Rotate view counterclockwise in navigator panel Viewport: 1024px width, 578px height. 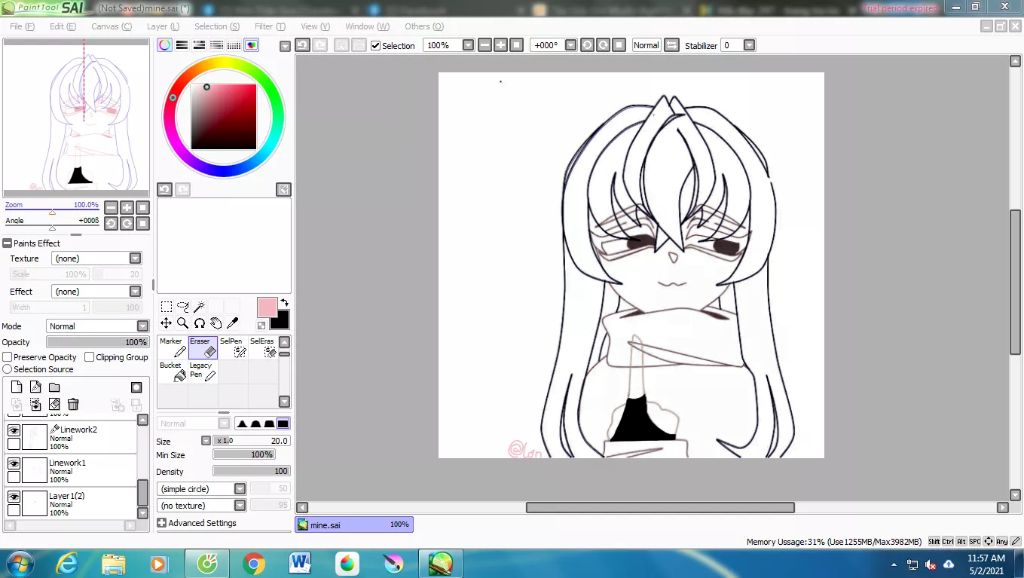tap(111, 223)
